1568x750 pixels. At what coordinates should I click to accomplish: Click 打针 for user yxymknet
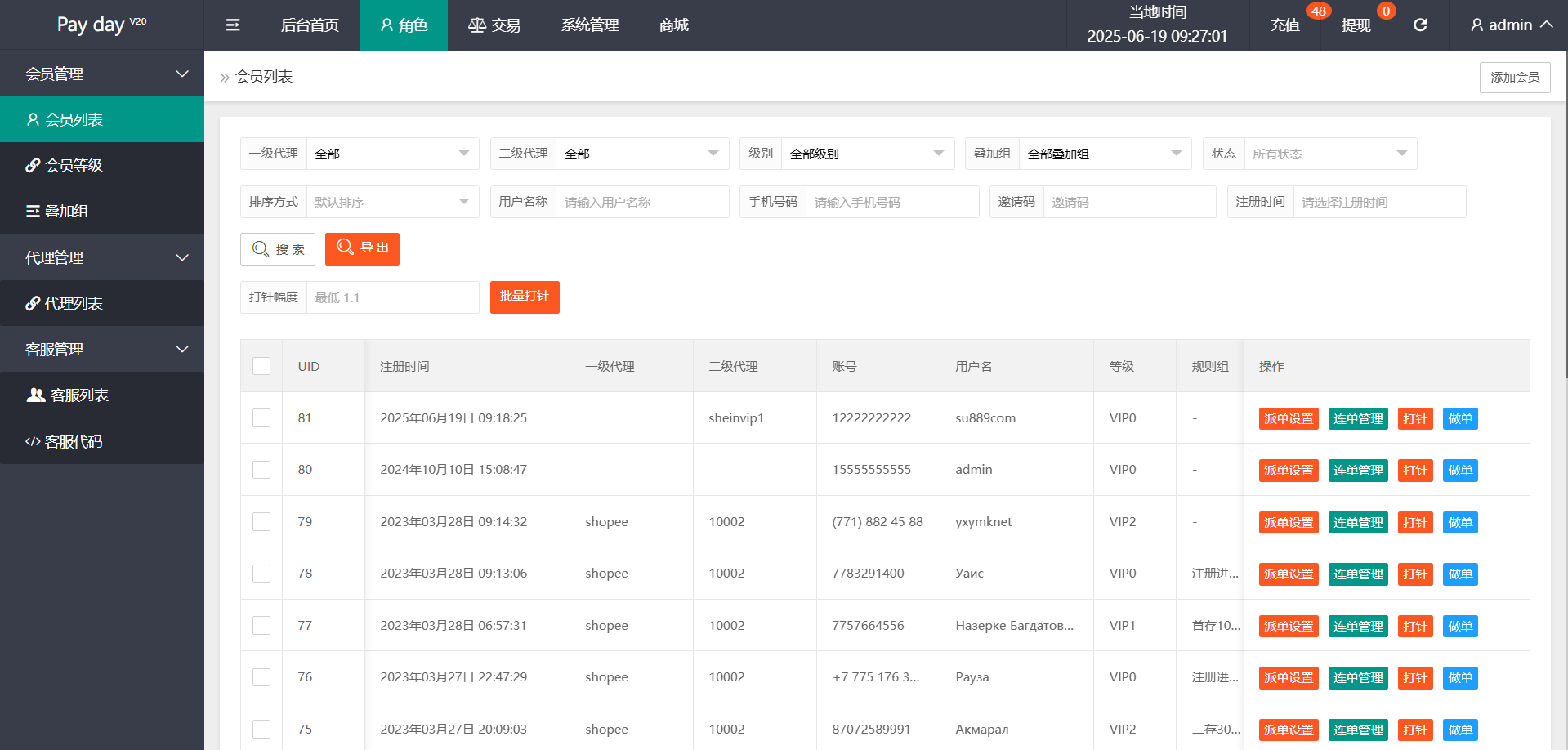(x=1415, y=522)
